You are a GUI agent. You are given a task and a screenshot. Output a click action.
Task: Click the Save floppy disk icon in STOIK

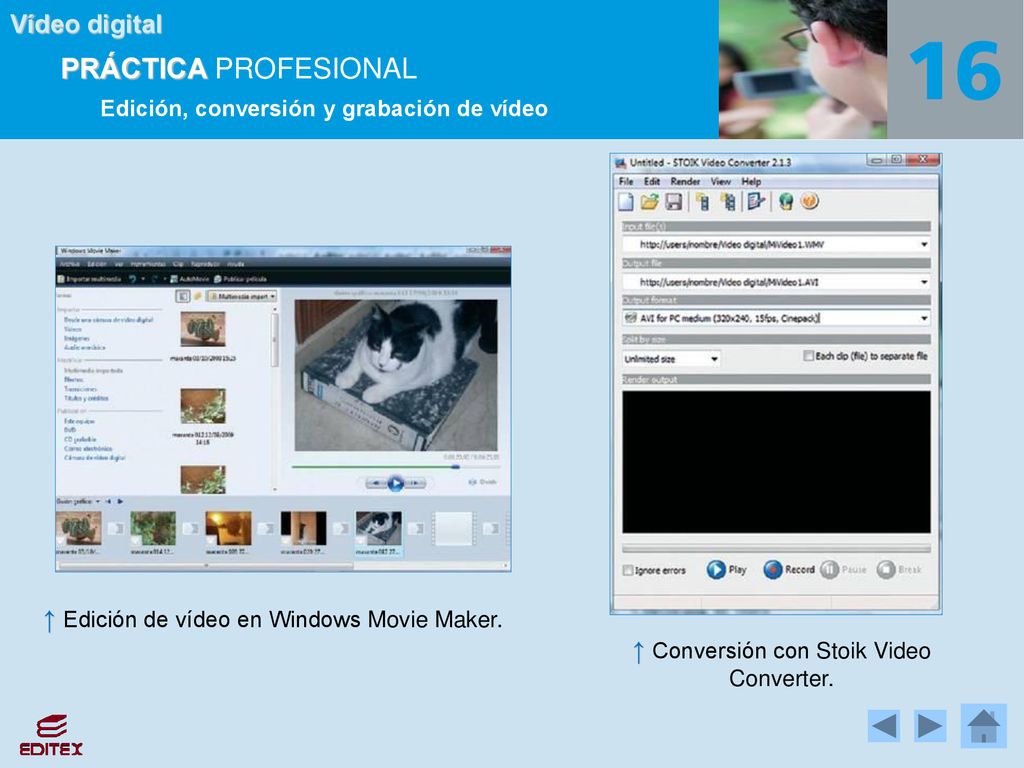click(673, 202)
